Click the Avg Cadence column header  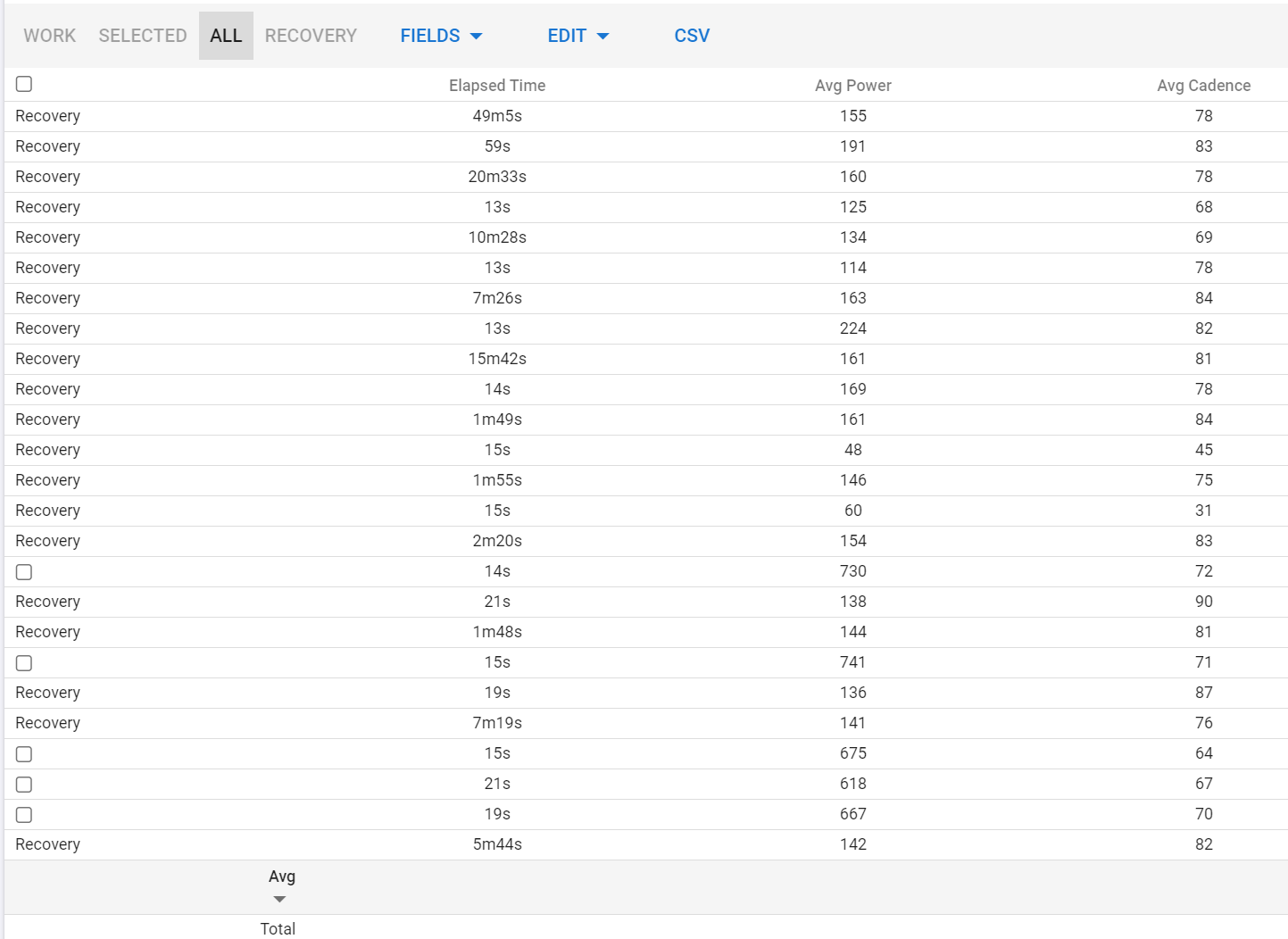pyautogui.click(x=1203, y=86)
